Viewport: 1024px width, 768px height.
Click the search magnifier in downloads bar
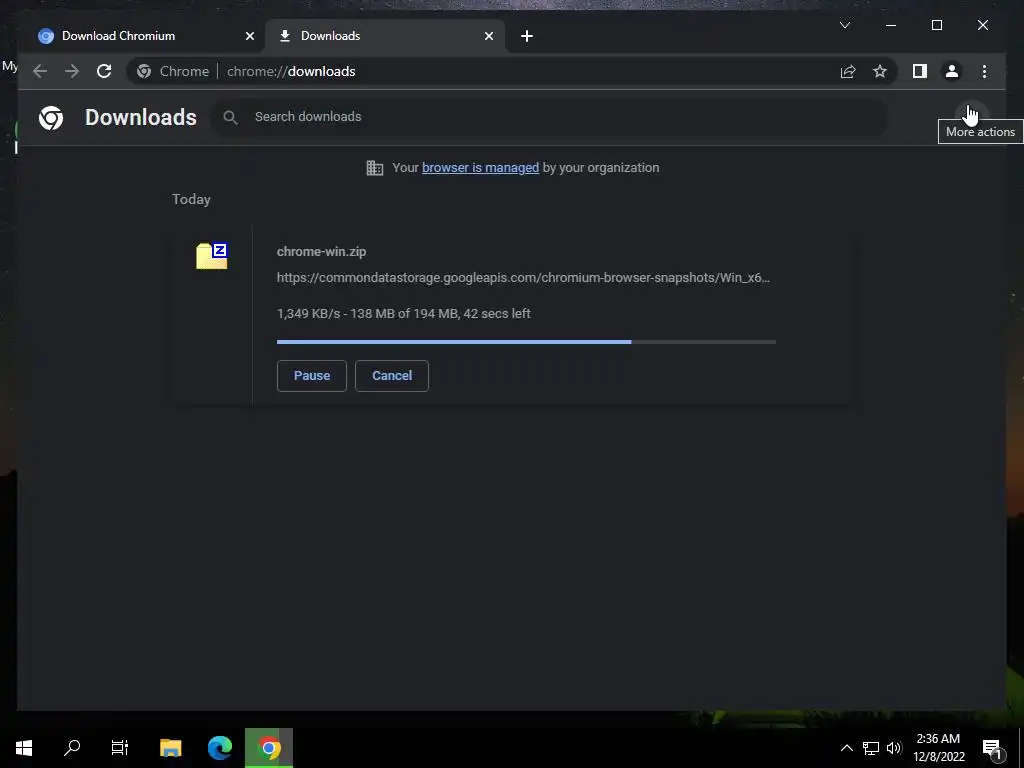point(230,117)
